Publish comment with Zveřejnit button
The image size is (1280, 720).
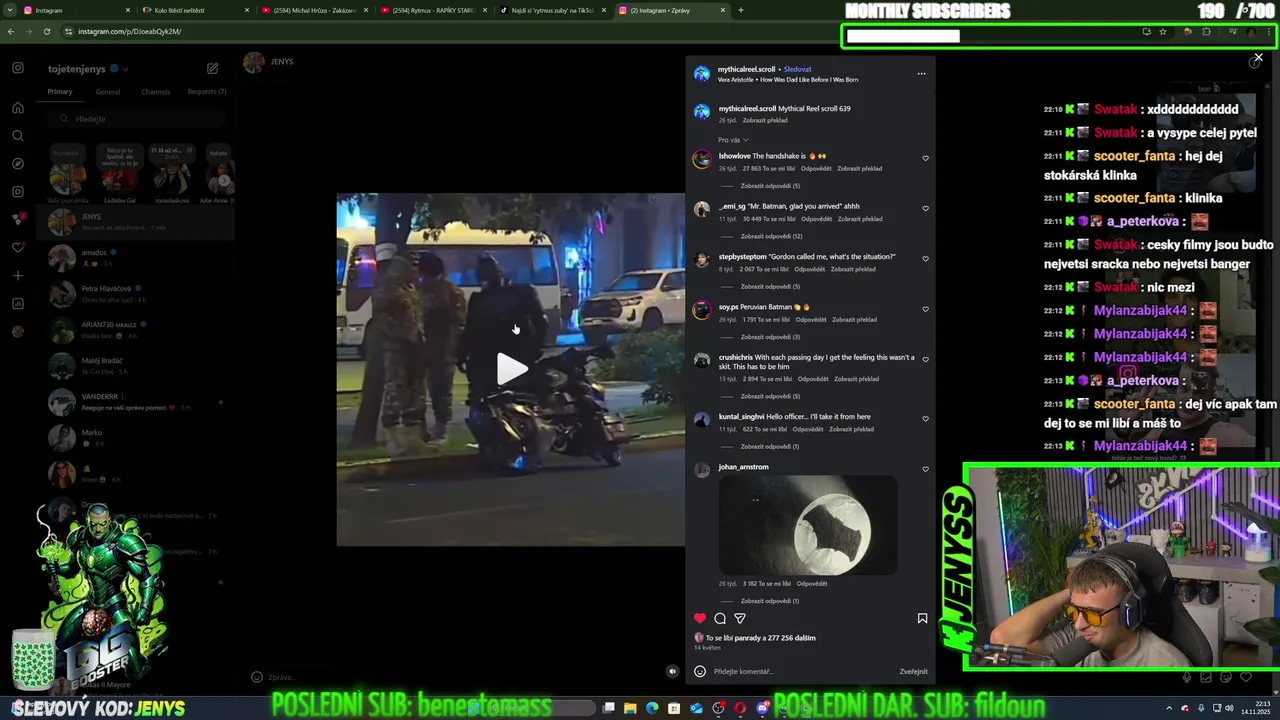click(913, 671)
